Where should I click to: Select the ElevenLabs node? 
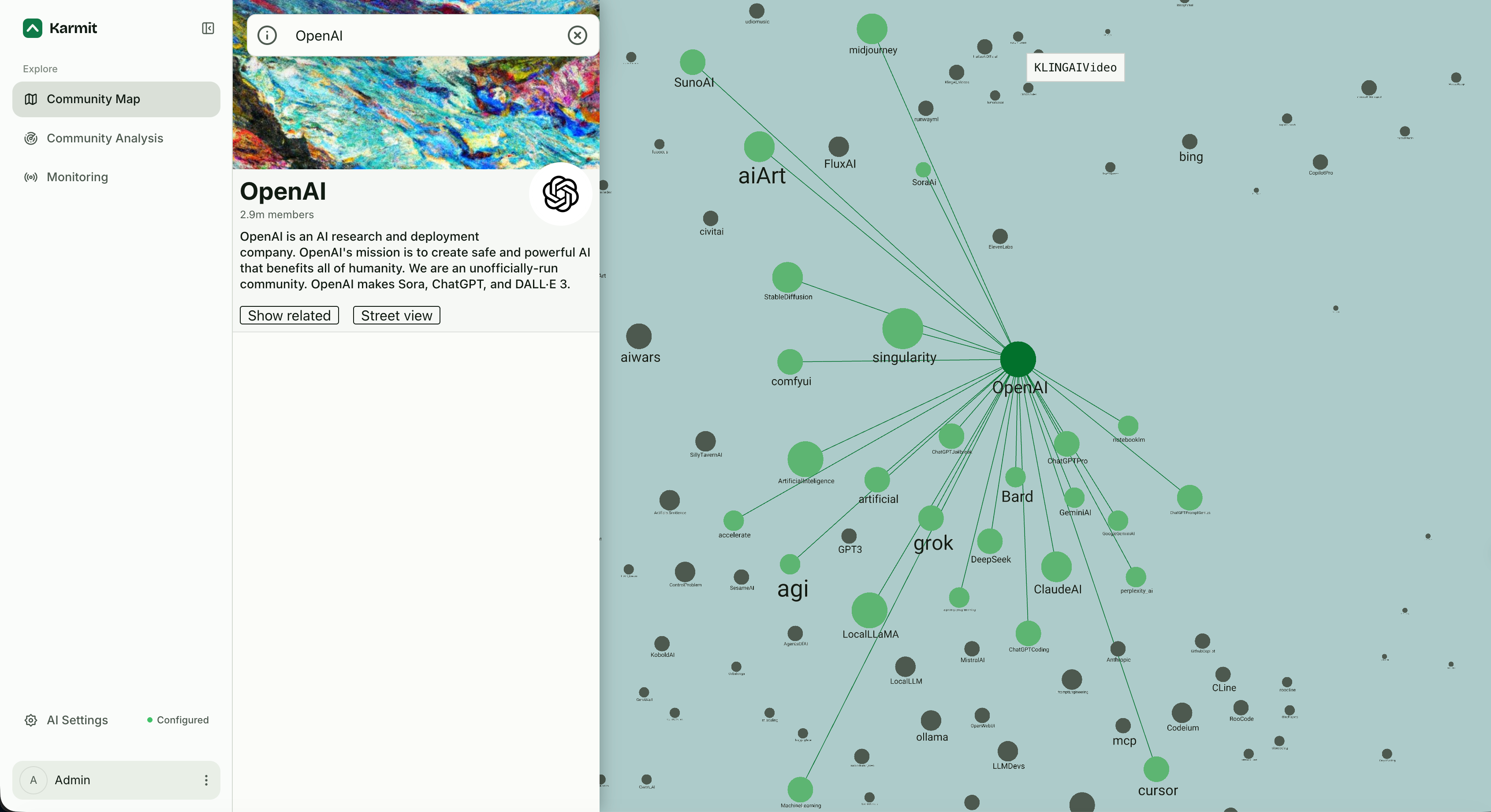click(x=1000, y=236)
